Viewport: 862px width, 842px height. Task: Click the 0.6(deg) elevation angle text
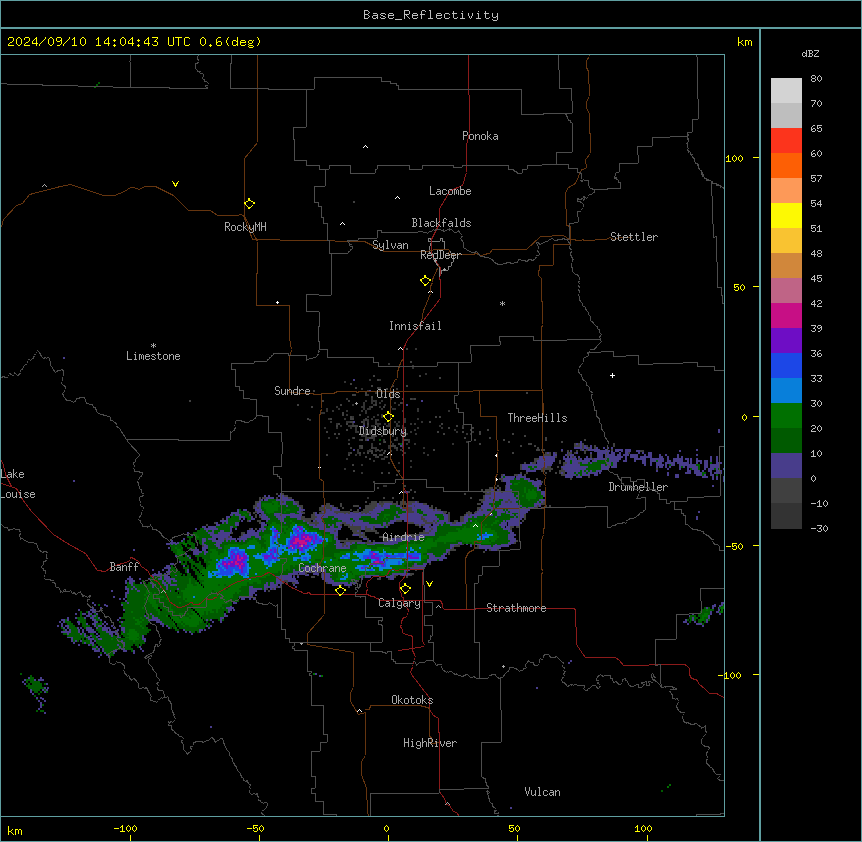click(x=230, y=42)
